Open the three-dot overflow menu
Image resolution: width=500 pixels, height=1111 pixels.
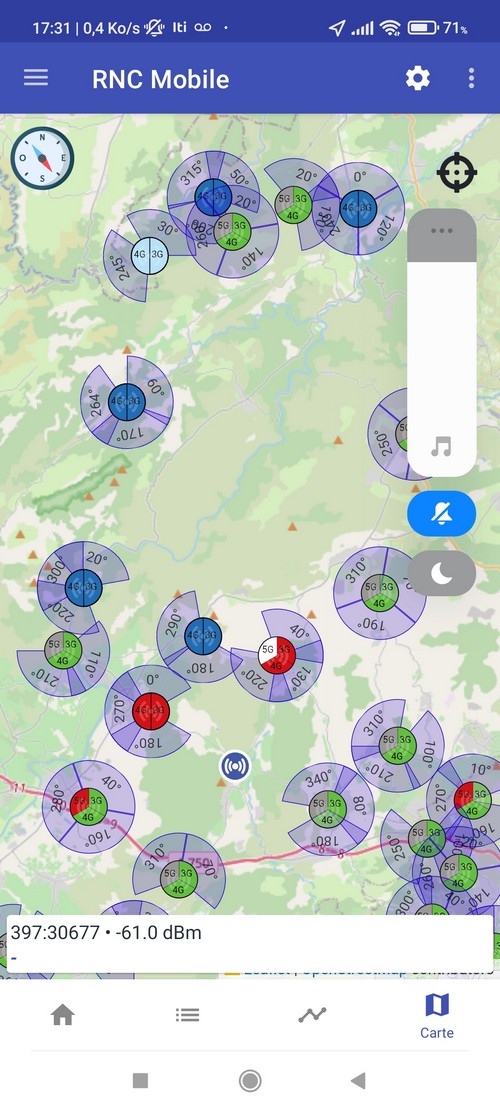pyautogui.click(x=472, y=78)
